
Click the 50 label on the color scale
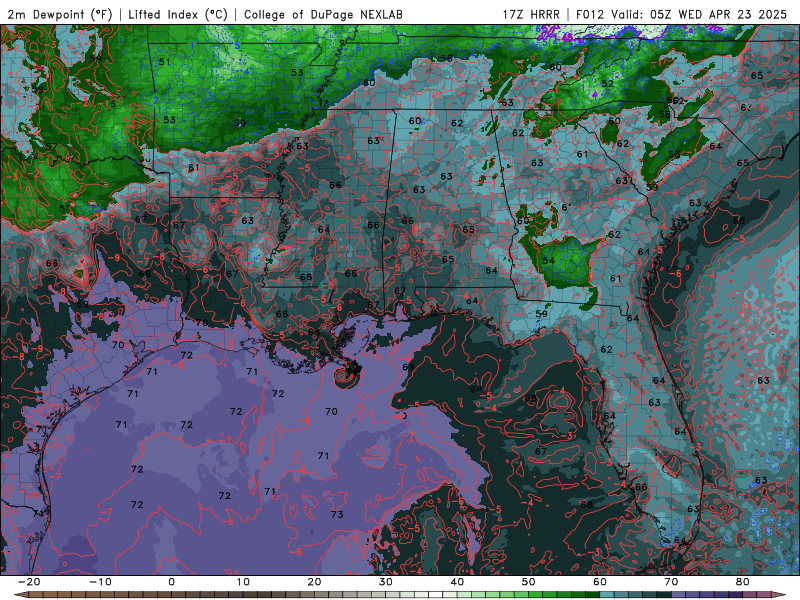pos(529,582)
